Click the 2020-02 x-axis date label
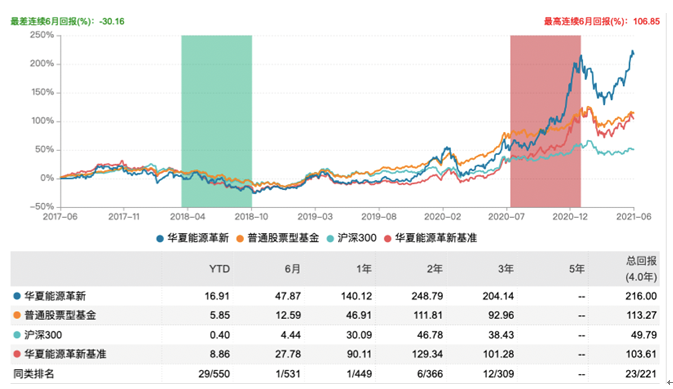The width and height of the screenshot is (673, 389). pos(443,217)
